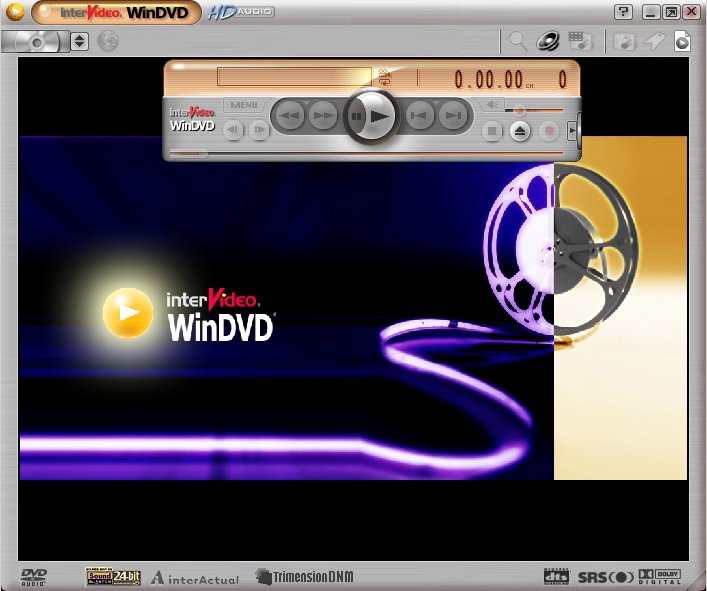Open the magnifier zoom tool

pyautogui.click(x=518, y=41)
